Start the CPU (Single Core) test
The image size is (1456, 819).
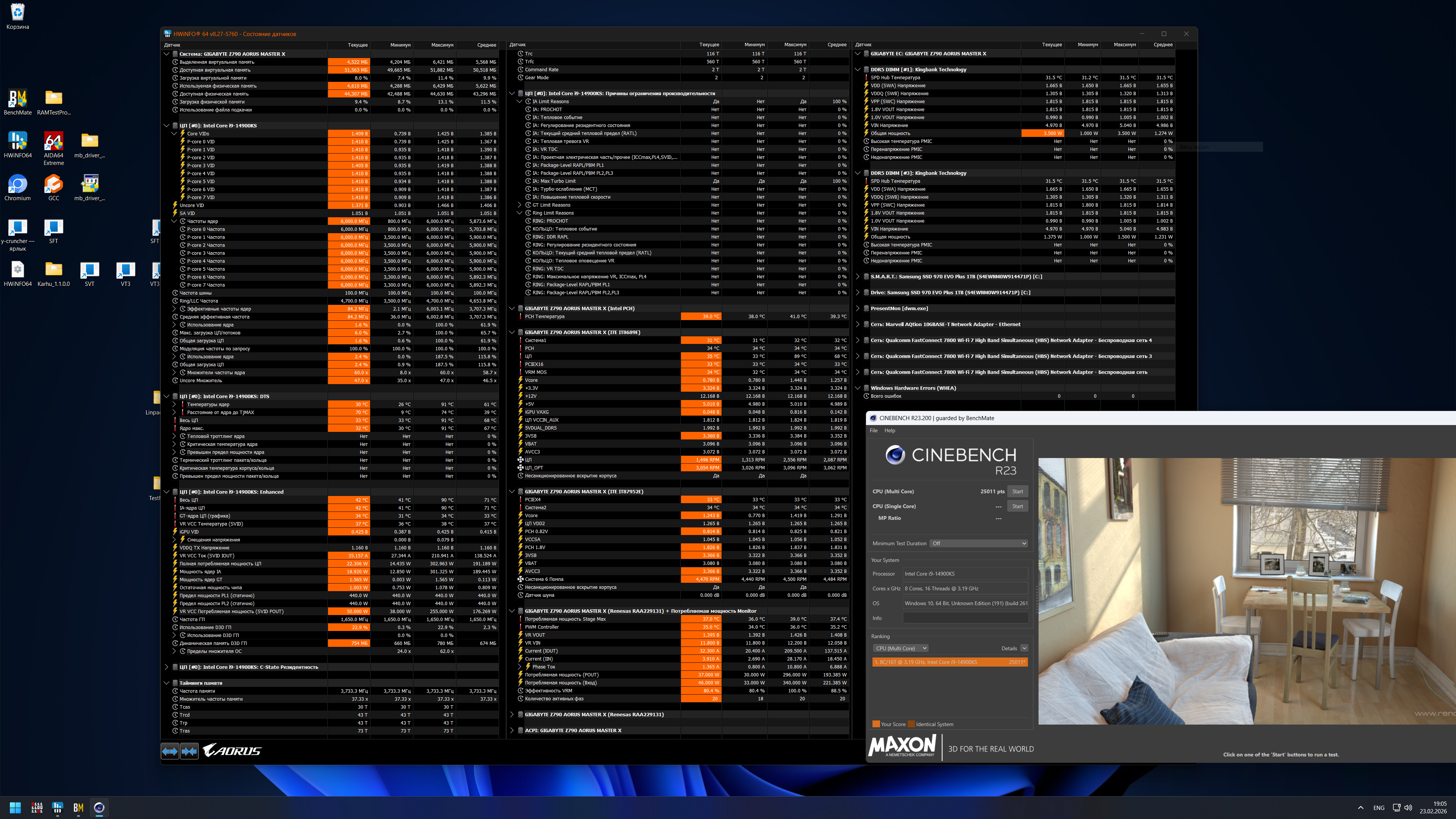(1017, 507)
